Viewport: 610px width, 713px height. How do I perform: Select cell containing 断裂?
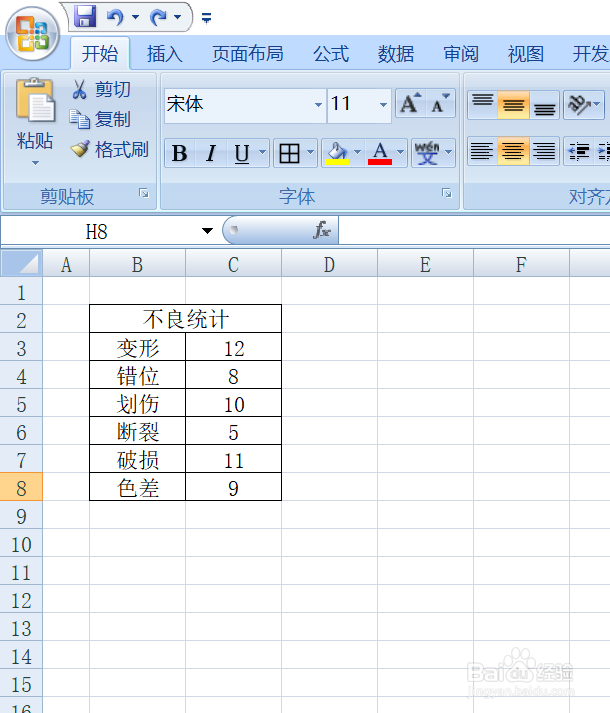point(137,431)
